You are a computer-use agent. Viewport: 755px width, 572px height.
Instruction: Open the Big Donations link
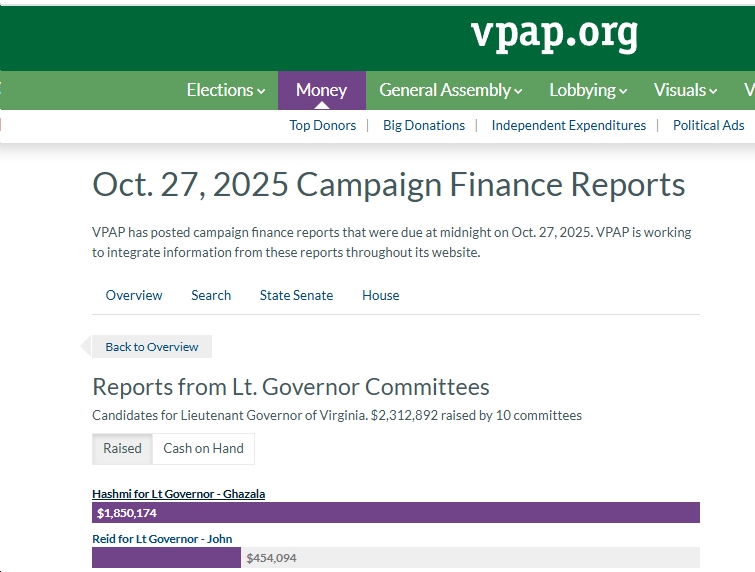[424, 125]
